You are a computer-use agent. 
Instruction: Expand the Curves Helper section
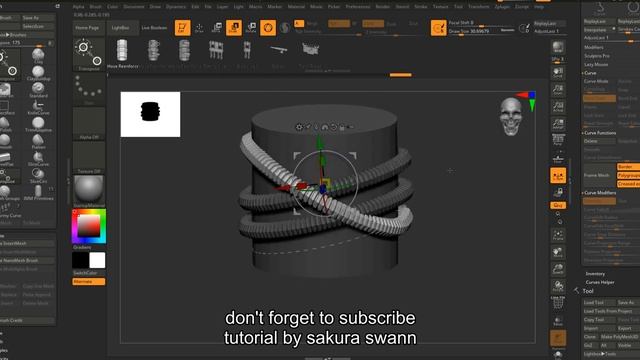[600, 282]
